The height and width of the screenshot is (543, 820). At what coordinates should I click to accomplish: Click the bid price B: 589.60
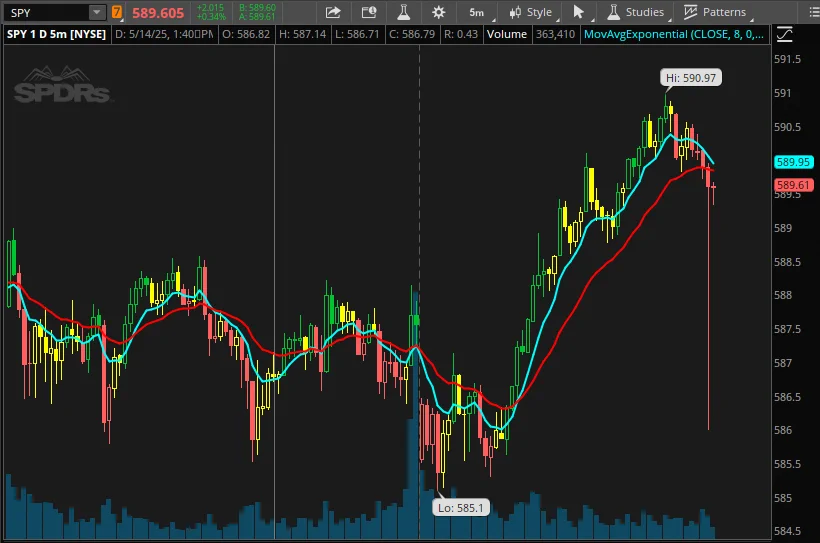[257, 7]
